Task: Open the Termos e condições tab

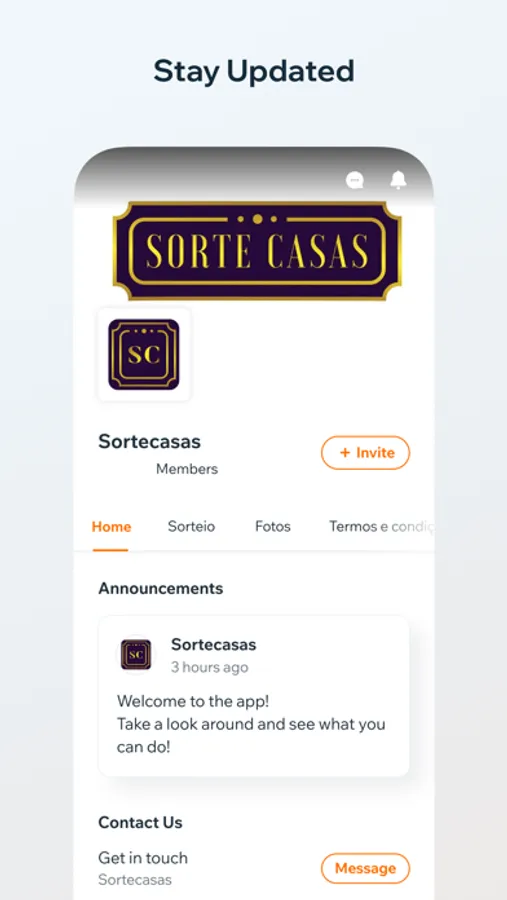Action: click(x=381, y=526)
